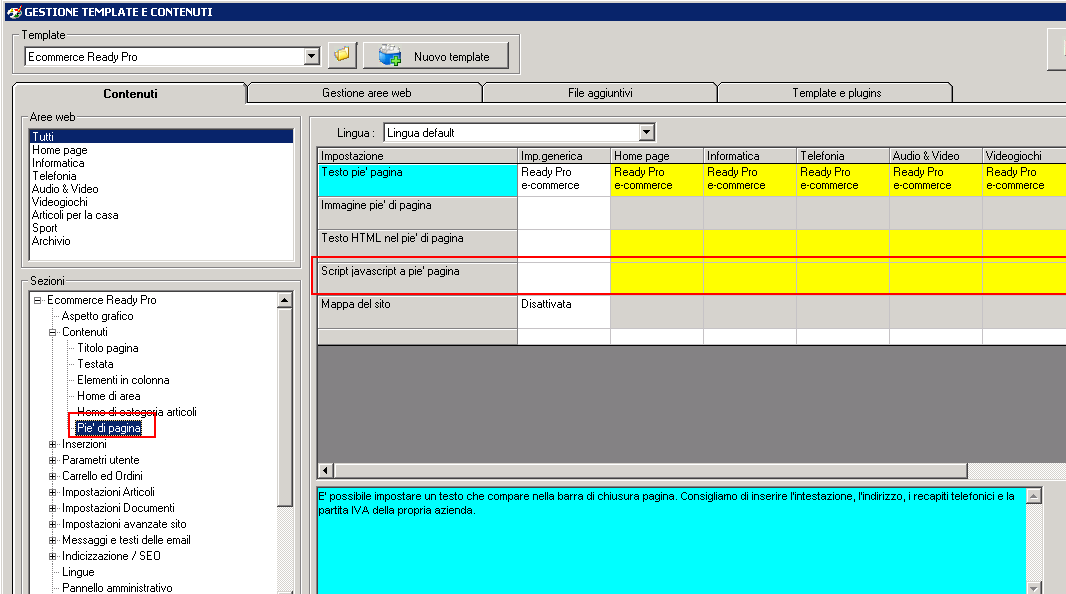Click Sezioni tree vertical scrollbar thumb
The width and height of the screenshot is (1066, 594).
pos(284,407)
